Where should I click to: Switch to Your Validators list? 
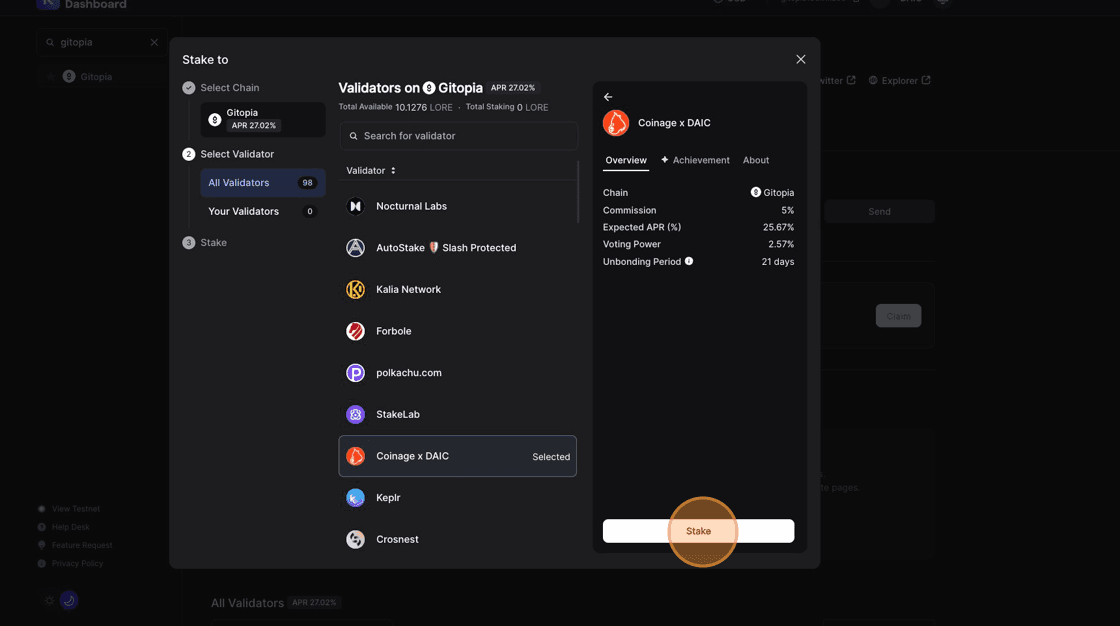(x=262, y=212)
